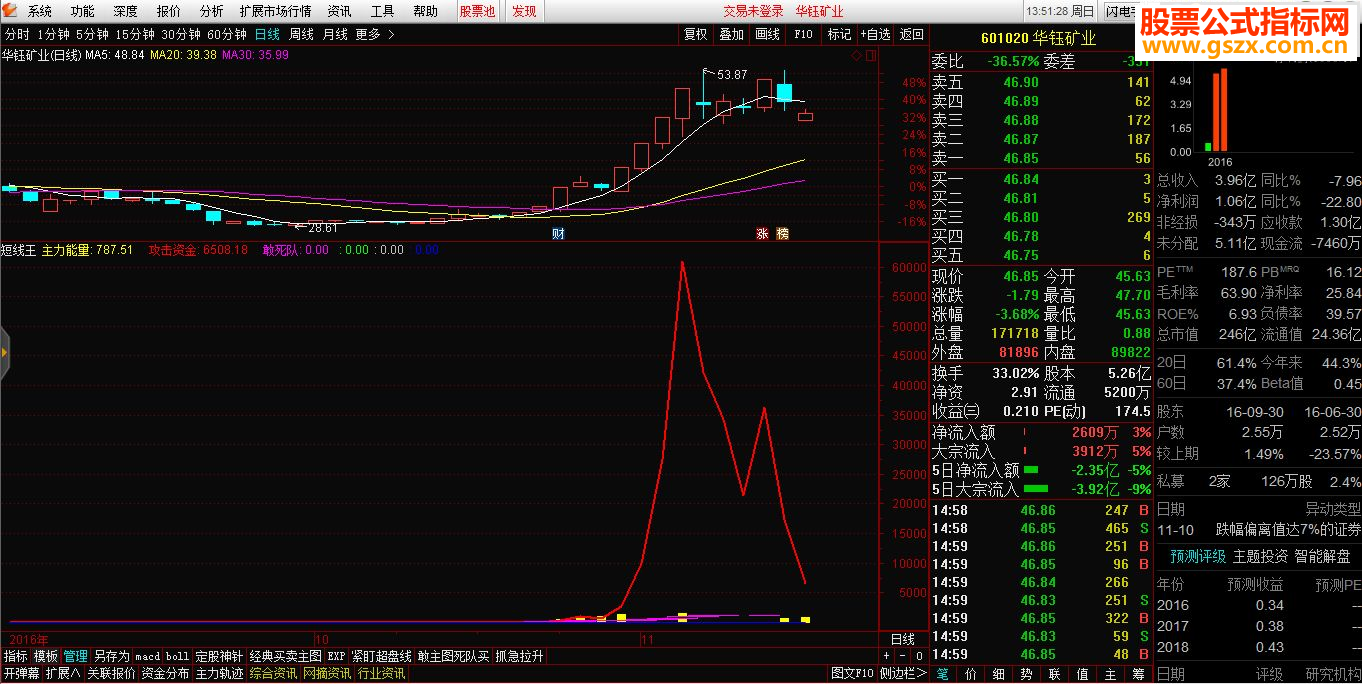Select 定股神针 indicator
The width and height of the screenshot is (1362, 684).
[219, 656]
